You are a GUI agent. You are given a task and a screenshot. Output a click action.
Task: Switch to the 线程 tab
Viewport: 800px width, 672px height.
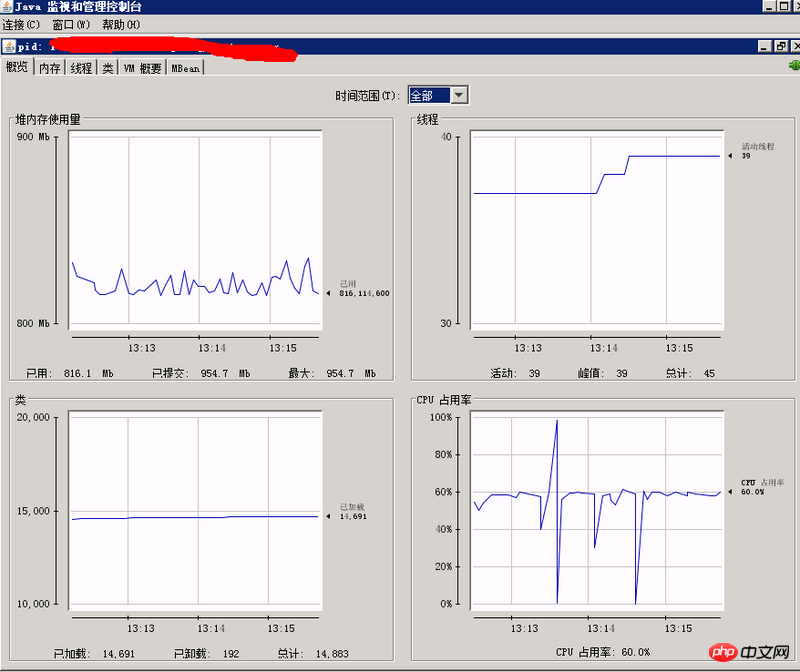[x=82, y=68]
